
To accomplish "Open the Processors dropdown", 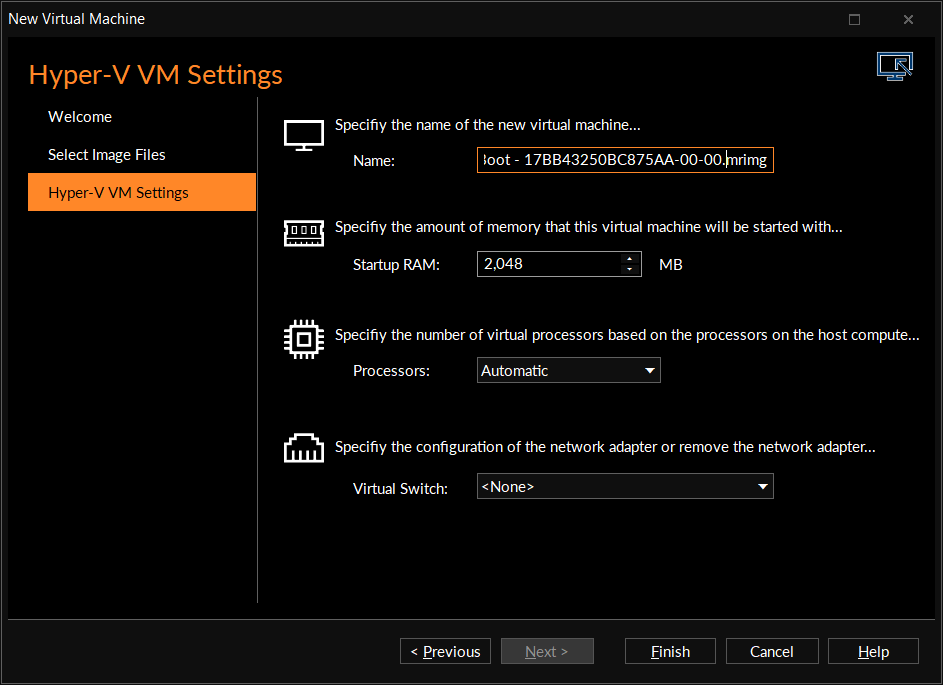I will click(568, 370).
